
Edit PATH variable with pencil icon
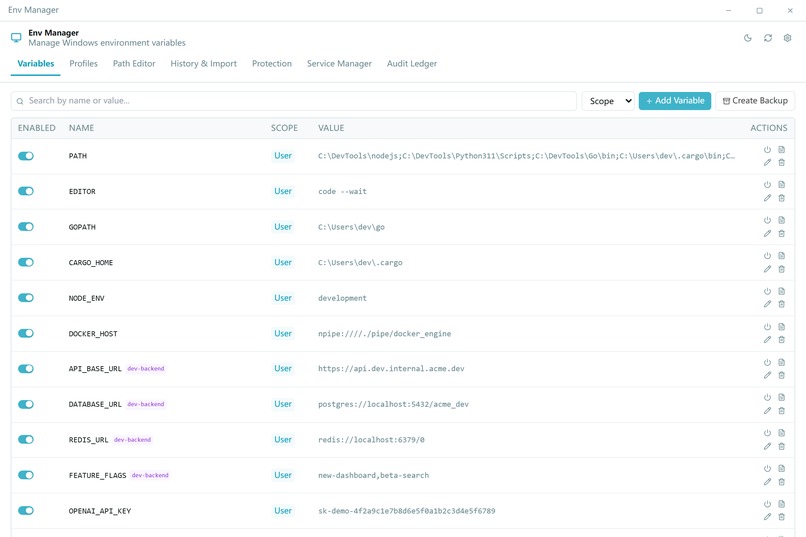coord(767,162)
